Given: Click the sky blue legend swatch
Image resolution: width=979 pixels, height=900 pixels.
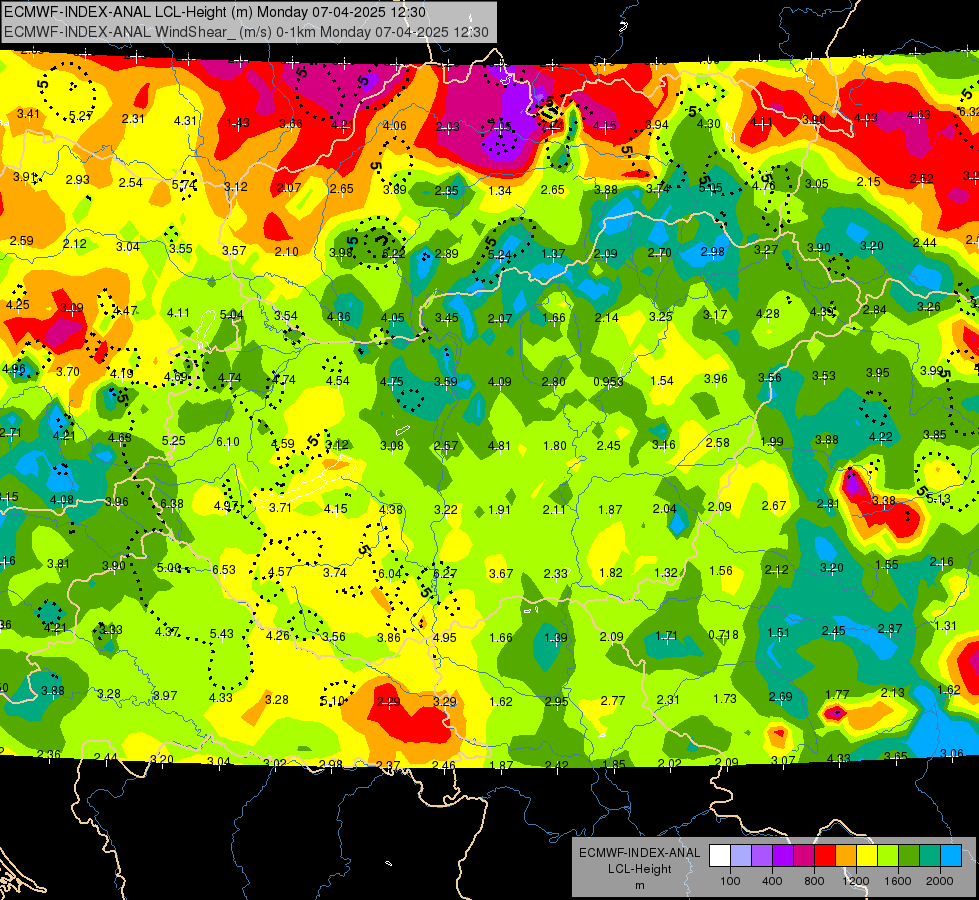Looking at the screenshot, I should click(950, 856).
